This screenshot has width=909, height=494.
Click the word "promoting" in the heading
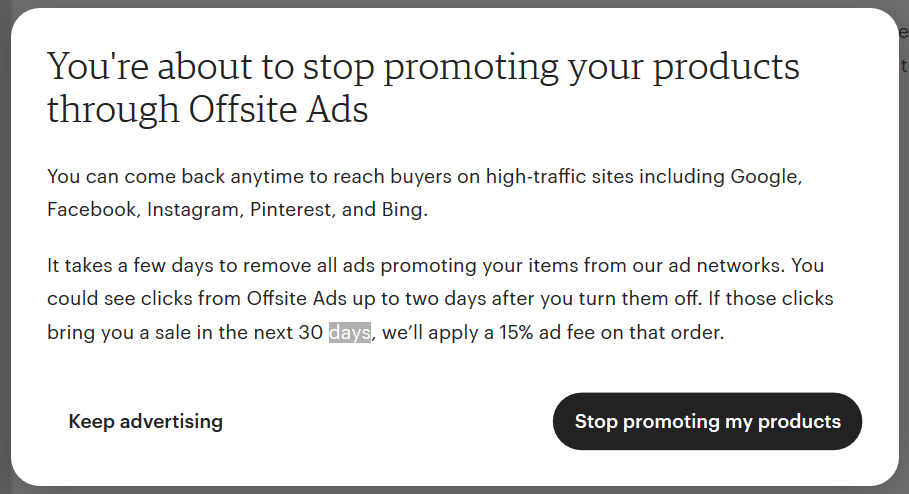[471, 68]
